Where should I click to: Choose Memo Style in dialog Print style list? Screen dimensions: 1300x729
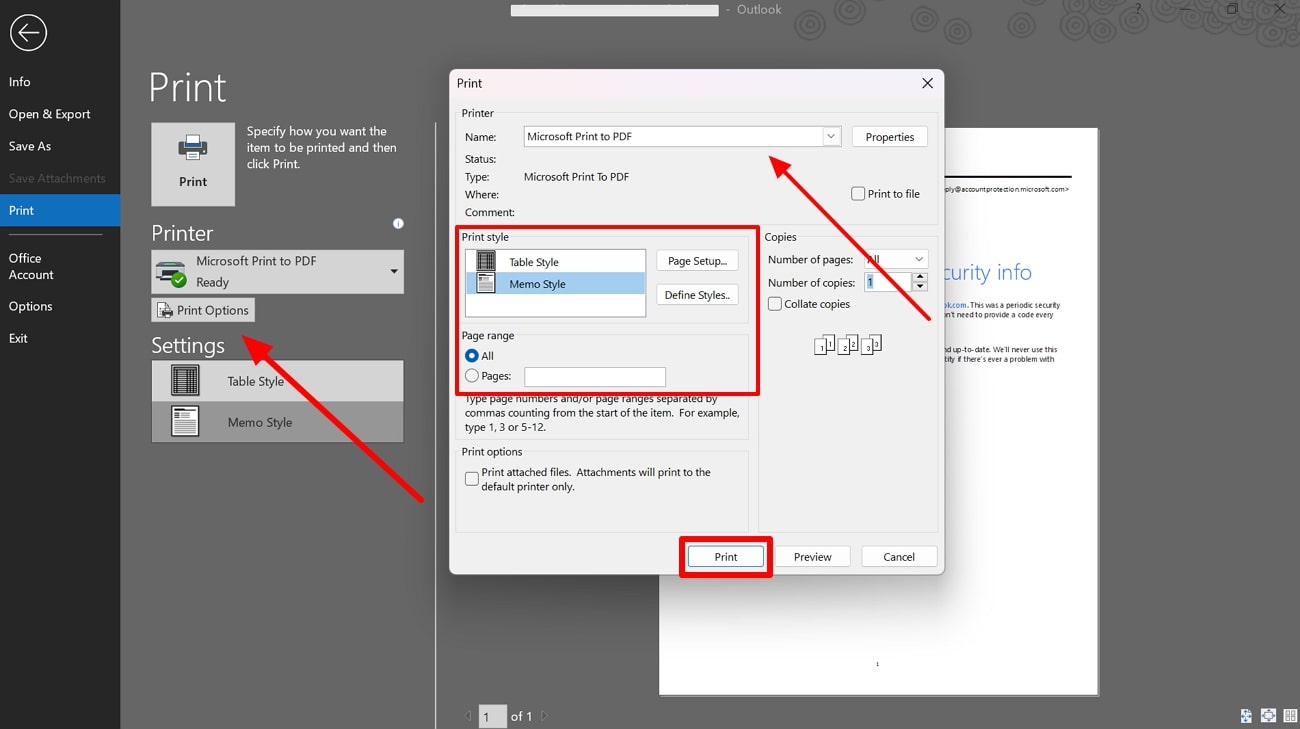556,284
